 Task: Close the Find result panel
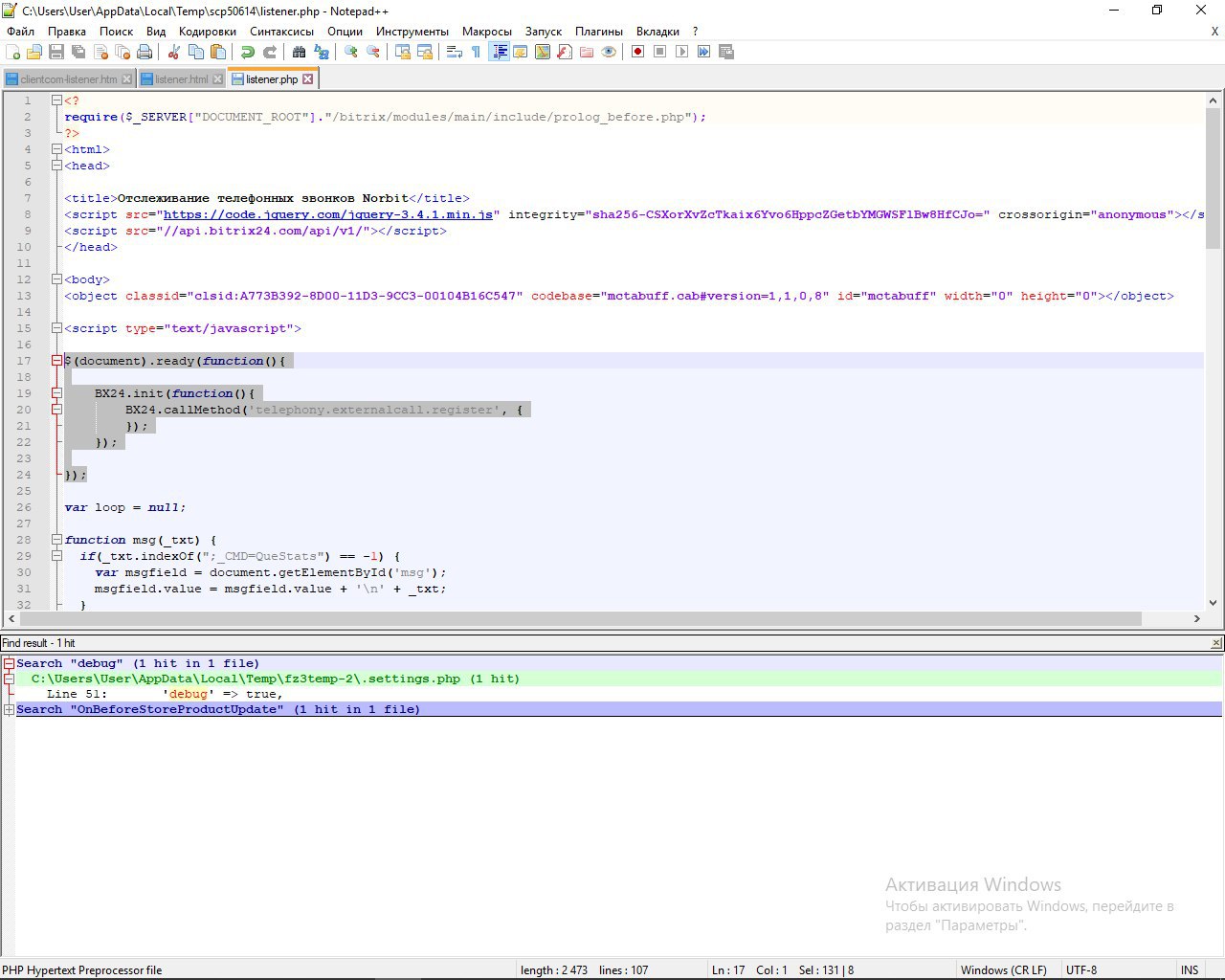click(x=1216, y=643)
